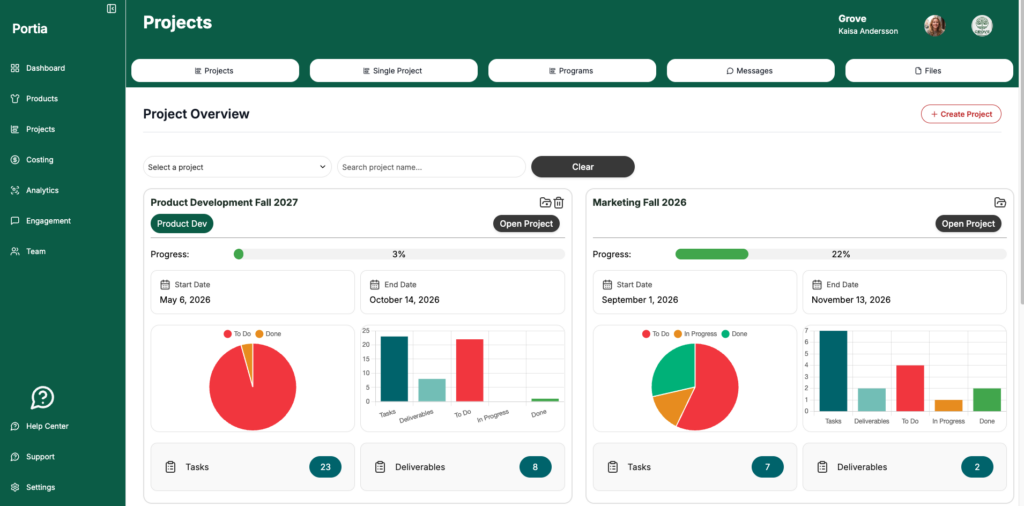Open Settings in the sidebar
The width and height of the screenshot is (1024, 506).
pos(33,487)
